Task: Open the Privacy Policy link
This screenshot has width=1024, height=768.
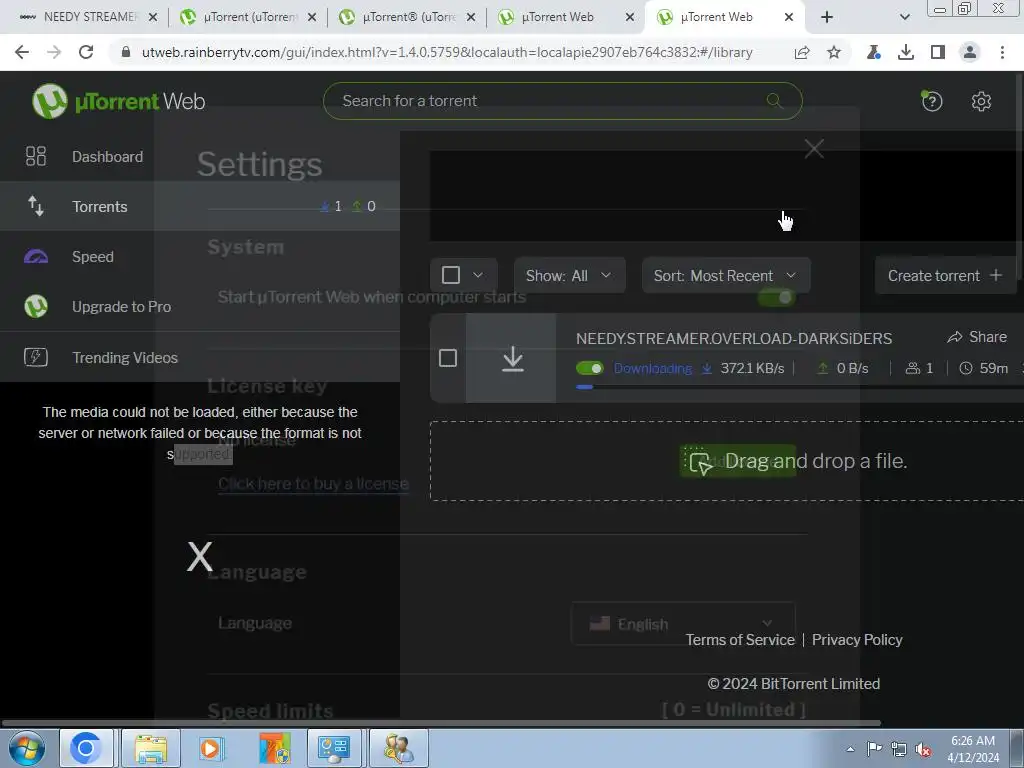Action: [x=857, y=640]
